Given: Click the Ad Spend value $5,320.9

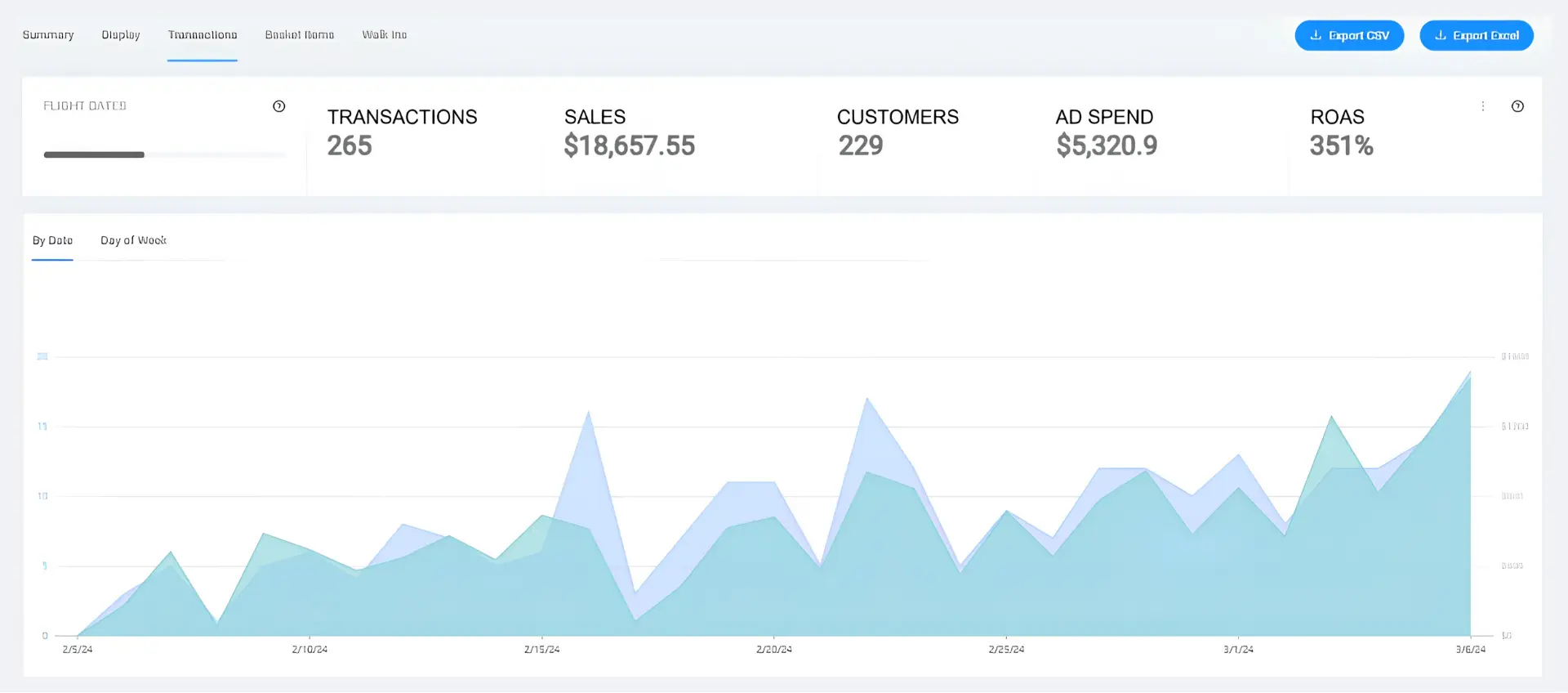Looking at the screenshot, I should point(1107,145).
